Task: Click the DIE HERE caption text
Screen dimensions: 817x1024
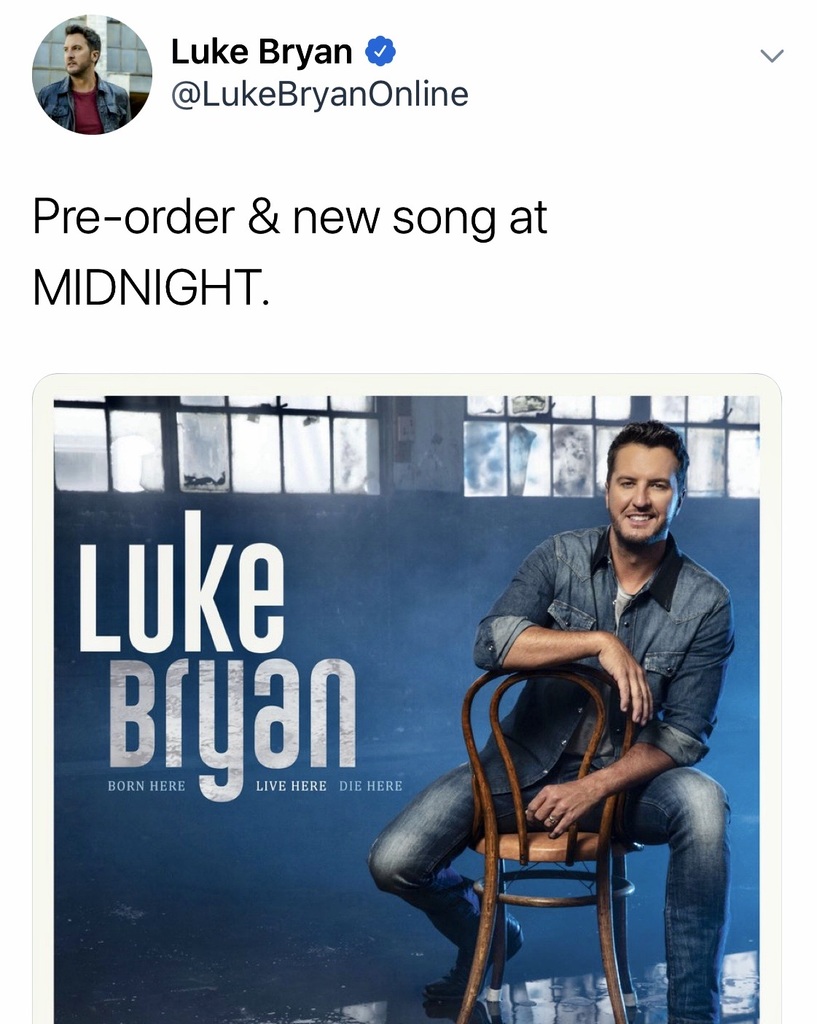Action: (370, 786)
